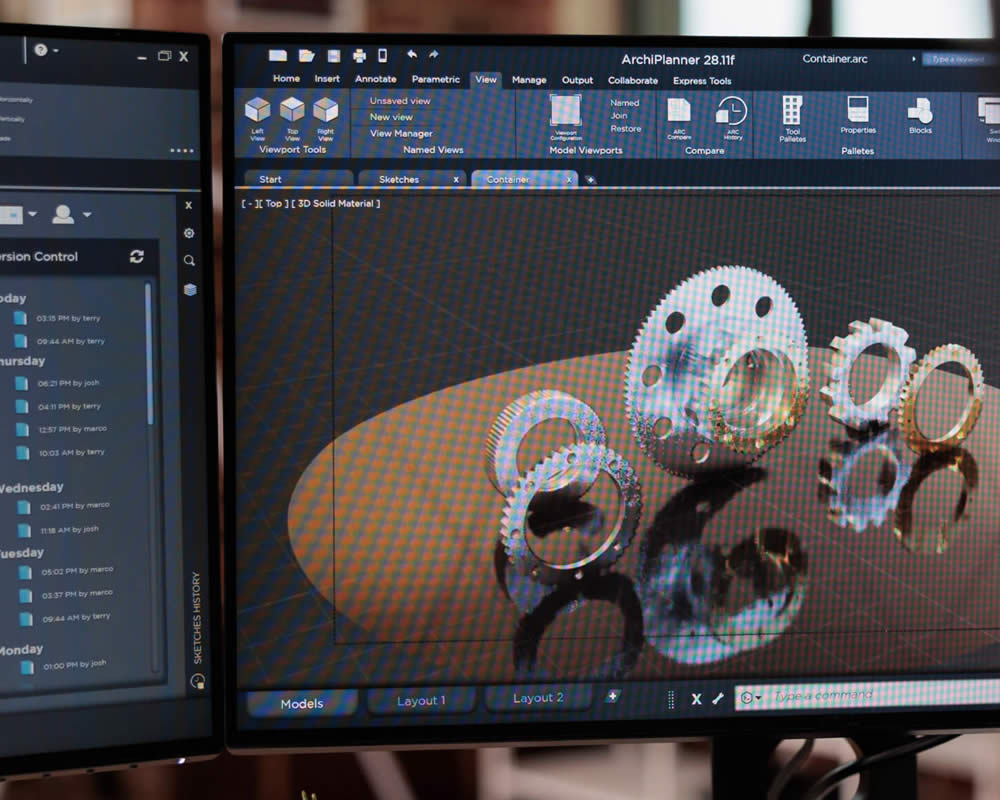Launch ARC Compare tool

tap(679, 118)
